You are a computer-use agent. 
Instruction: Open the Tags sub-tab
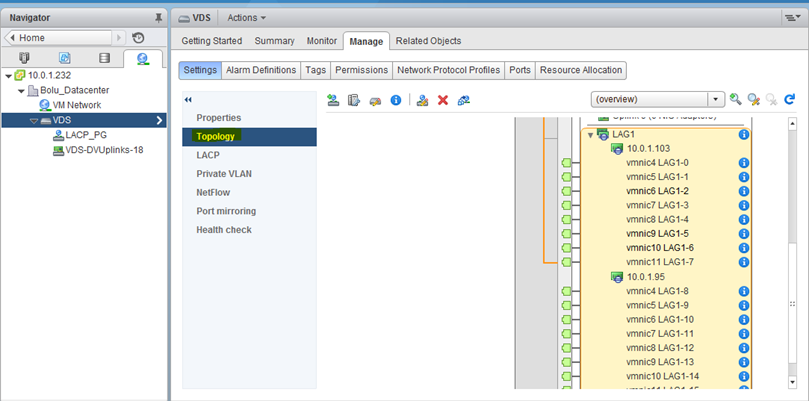[316, 70]
